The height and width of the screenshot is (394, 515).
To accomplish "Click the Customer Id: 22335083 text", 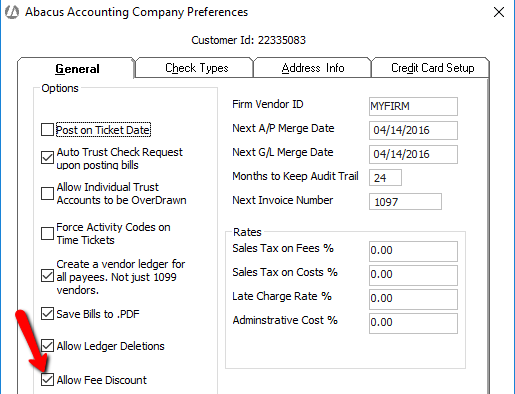I will [248, 40].
